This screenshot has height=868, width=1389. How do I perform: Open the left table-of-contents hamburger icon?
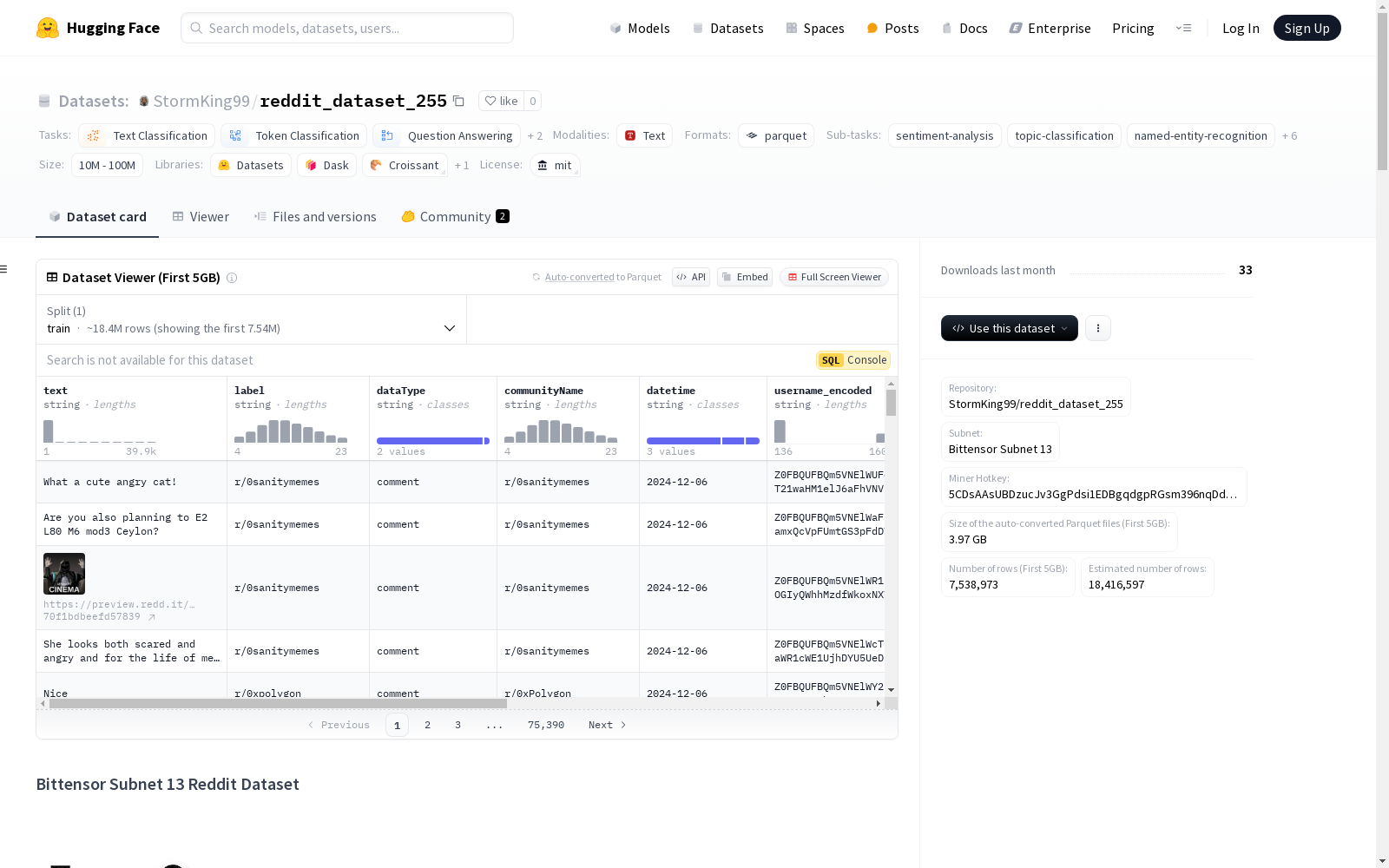click(x=3, y=269)
